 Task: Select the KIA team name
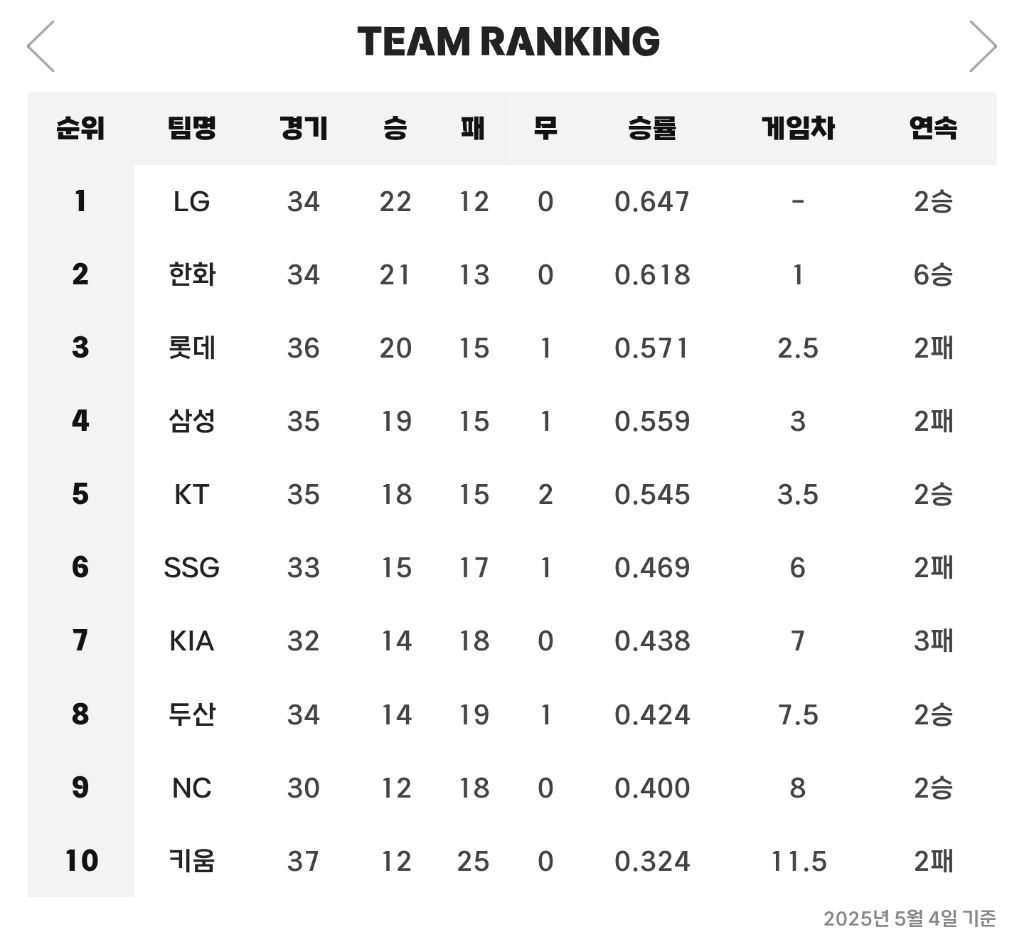pyautogui.click(x=191, y=641)
